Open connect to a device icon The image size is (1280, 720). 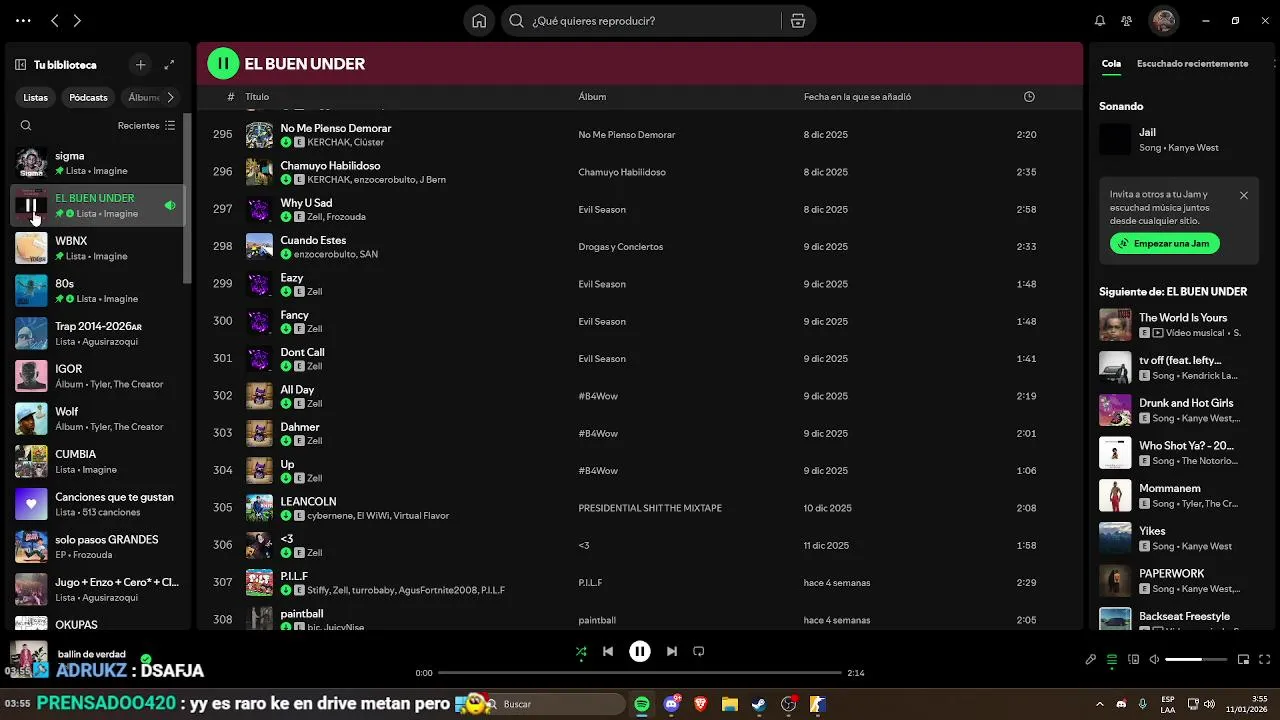tap(1133, 660)
